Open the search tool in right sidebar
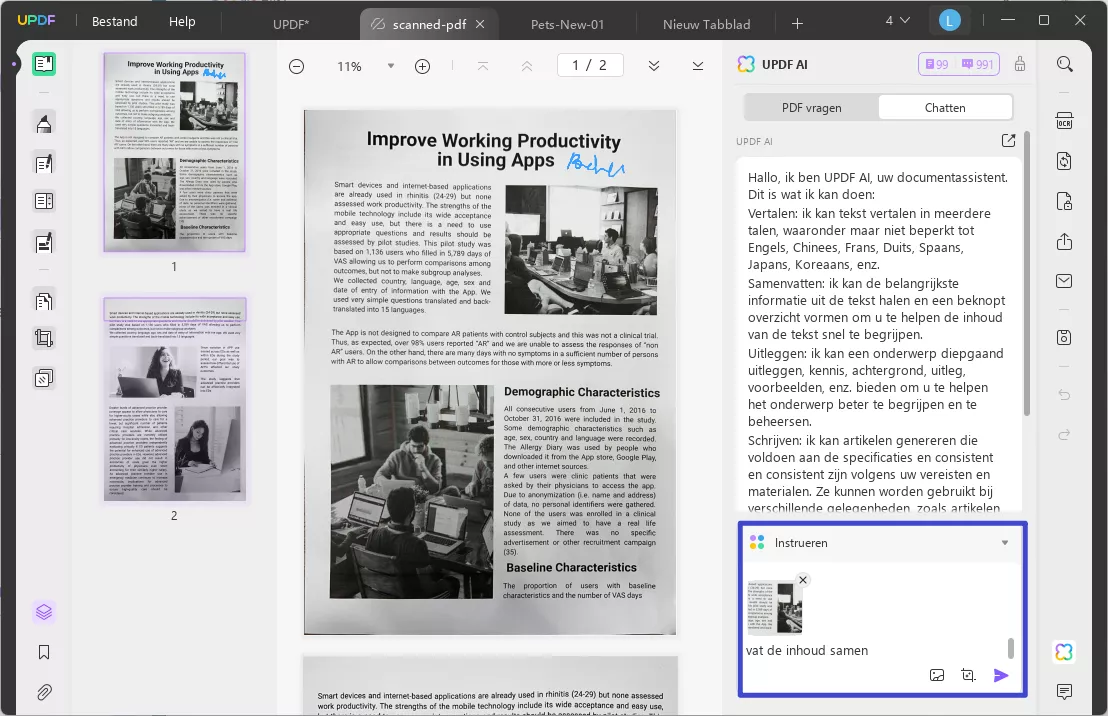 tap(1064, 65)
